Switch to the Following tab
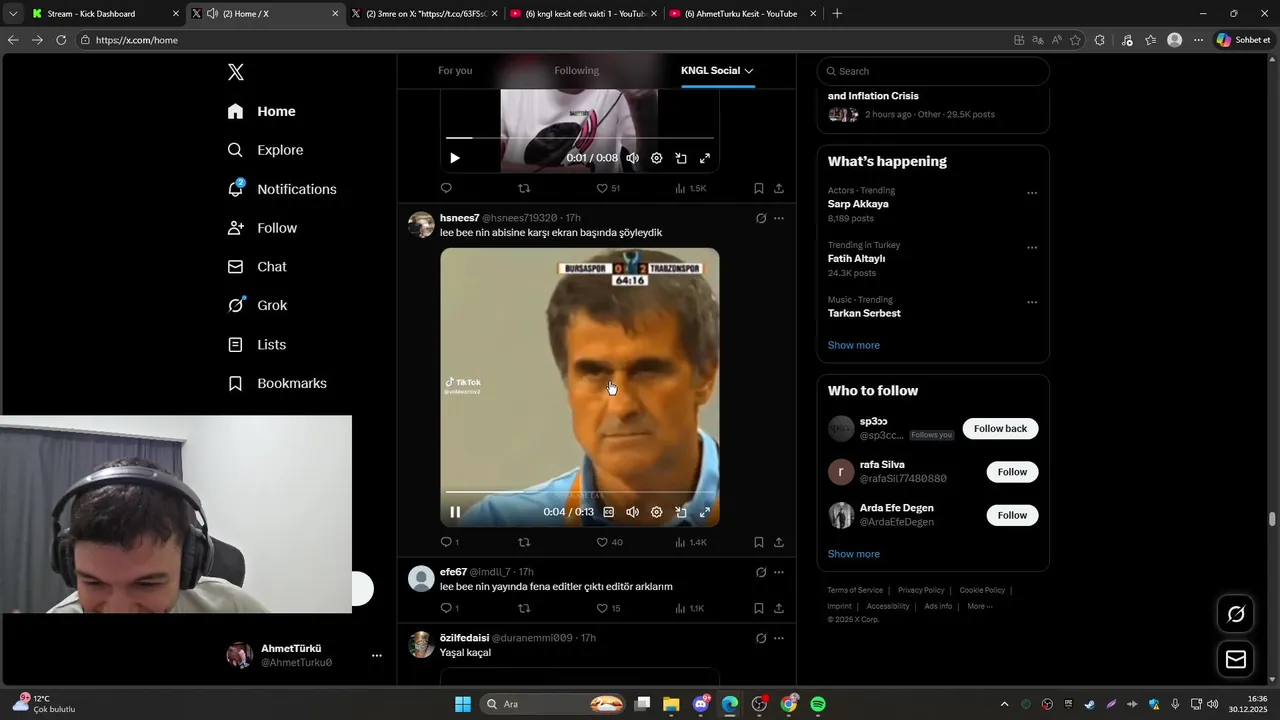The width and height of the screenshot is (1280, 720). coord(577,71)
